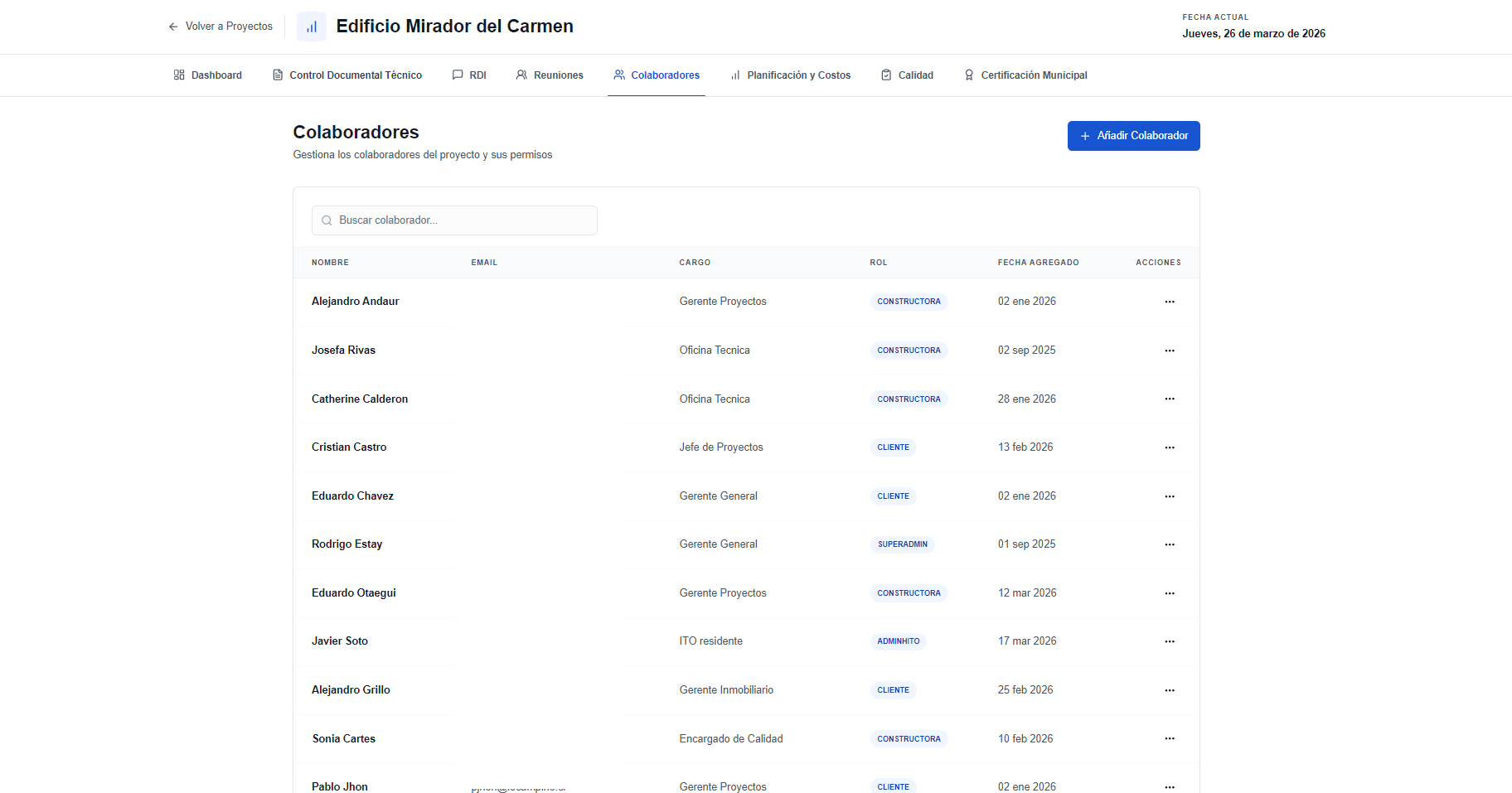Open actions menu for Javier Soto

[x=1170, y=641]
